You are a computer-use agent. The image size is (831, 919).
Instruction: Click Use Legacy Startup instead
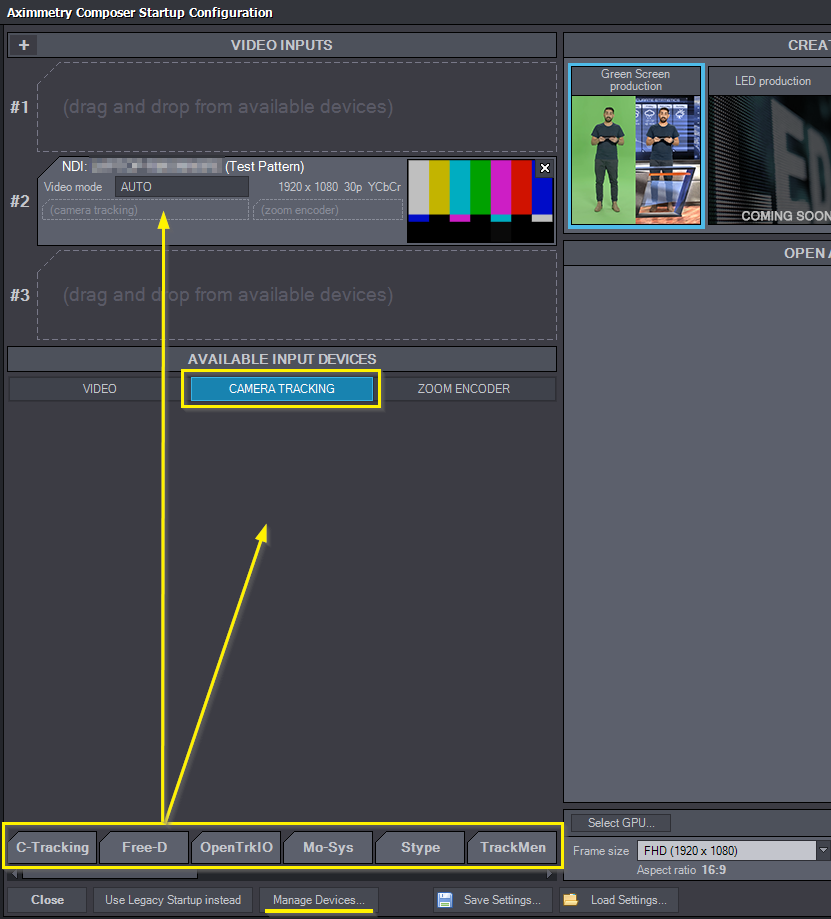(x=174, y=900)
